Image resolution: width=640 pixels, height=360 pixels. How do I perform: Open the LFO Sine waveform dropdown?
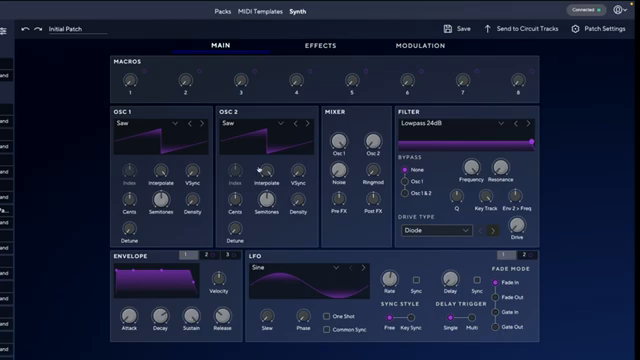336,268
